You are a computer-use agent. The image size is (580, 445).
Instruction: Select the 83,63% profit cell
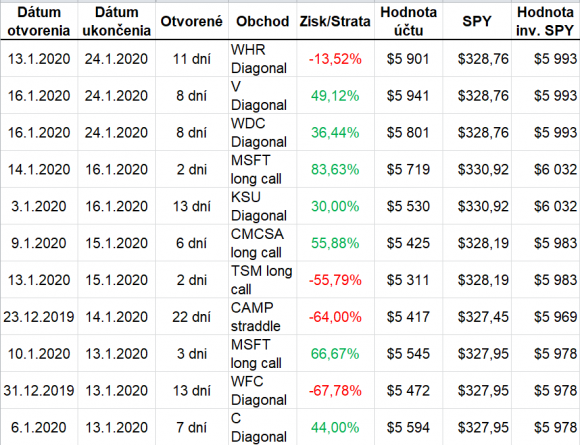pyautogui.click(x=335, y=169)
